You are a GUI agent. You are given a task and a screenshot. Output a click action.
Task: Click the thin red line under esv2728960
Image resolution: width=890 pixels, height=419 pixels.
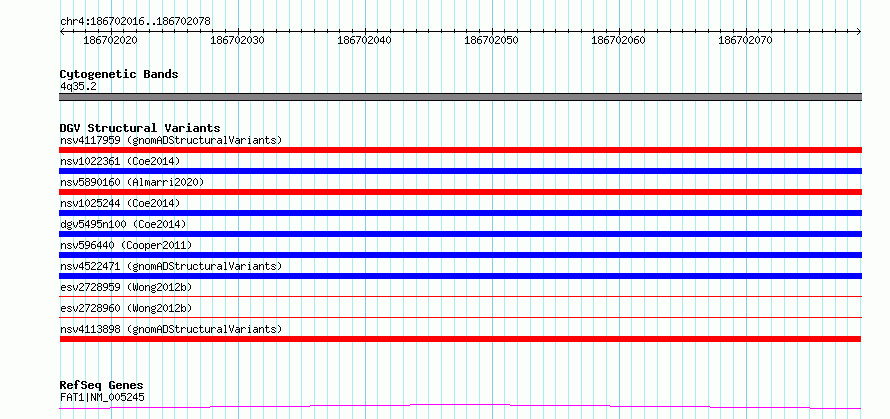coord(460,317)
